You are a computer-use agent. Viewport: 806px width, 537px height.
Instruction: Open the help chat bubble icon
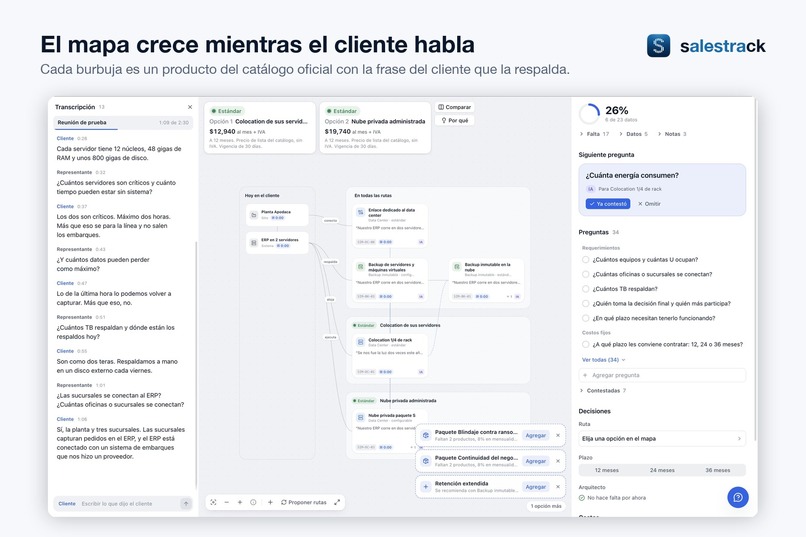738,497
